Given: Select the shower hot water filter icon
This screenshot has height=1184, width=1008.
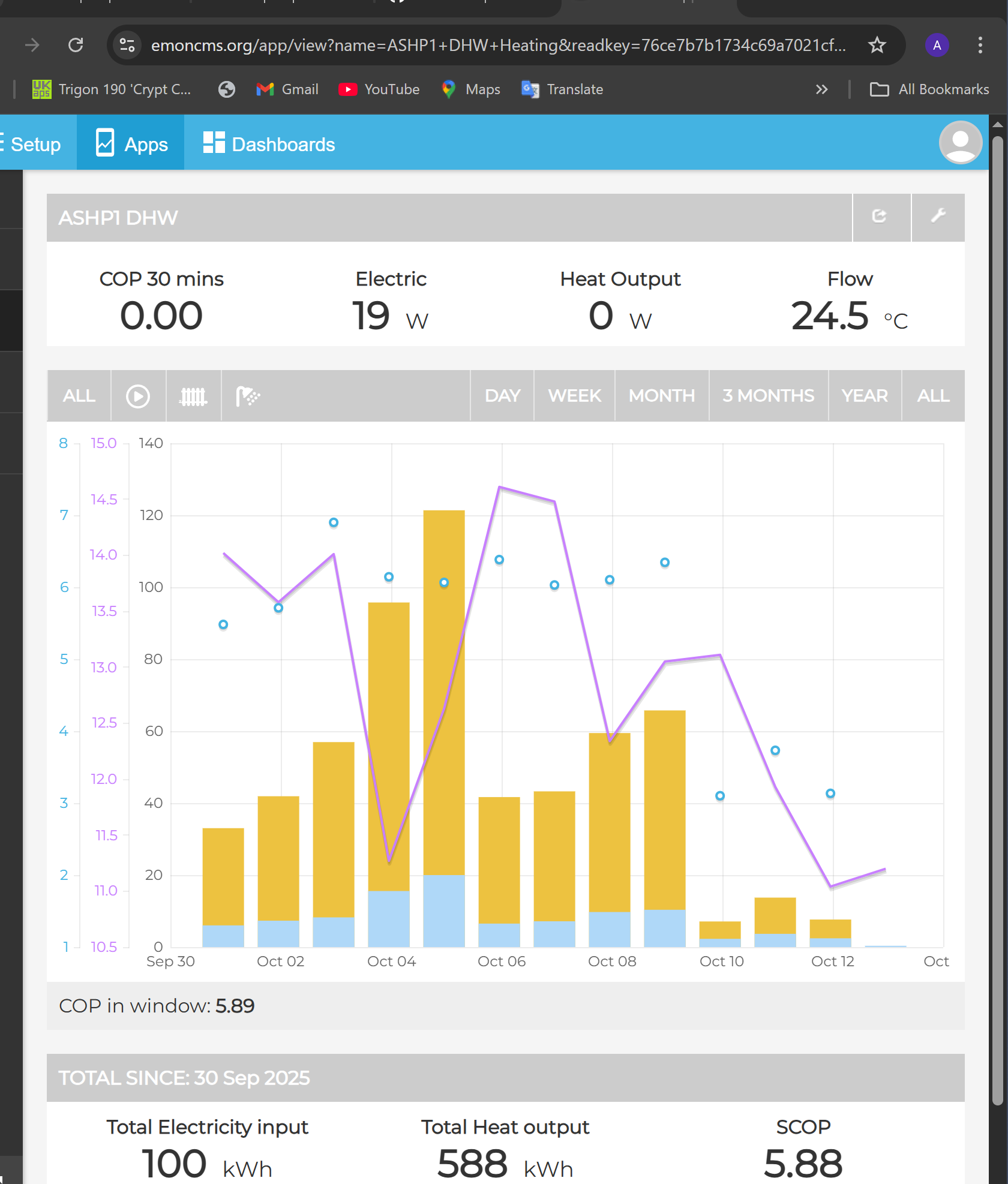Looking at the screenshot, I should click(x=248, y=396).
